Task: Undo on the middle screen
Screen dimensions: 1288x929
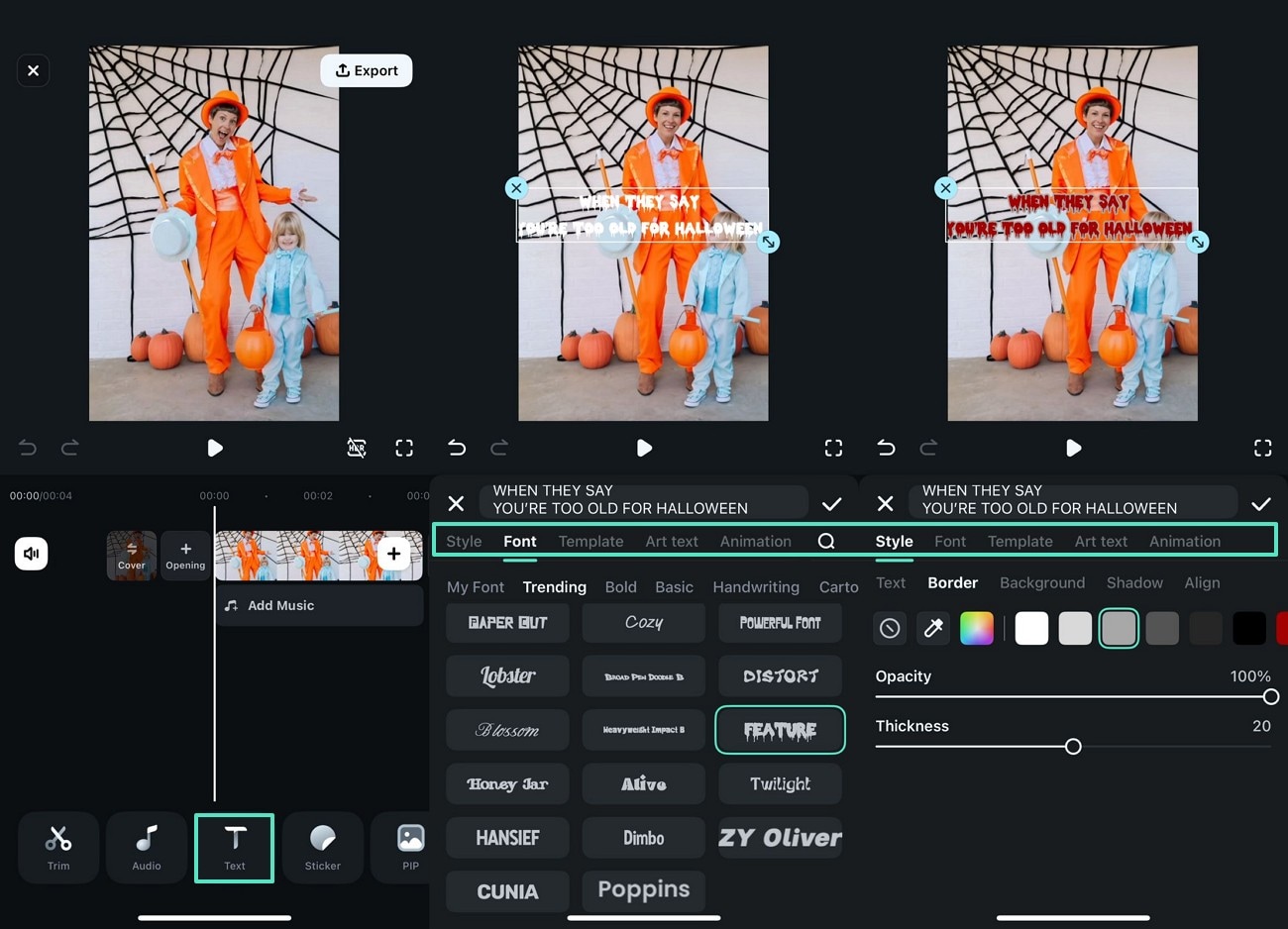Action: (x=457, y=448)
